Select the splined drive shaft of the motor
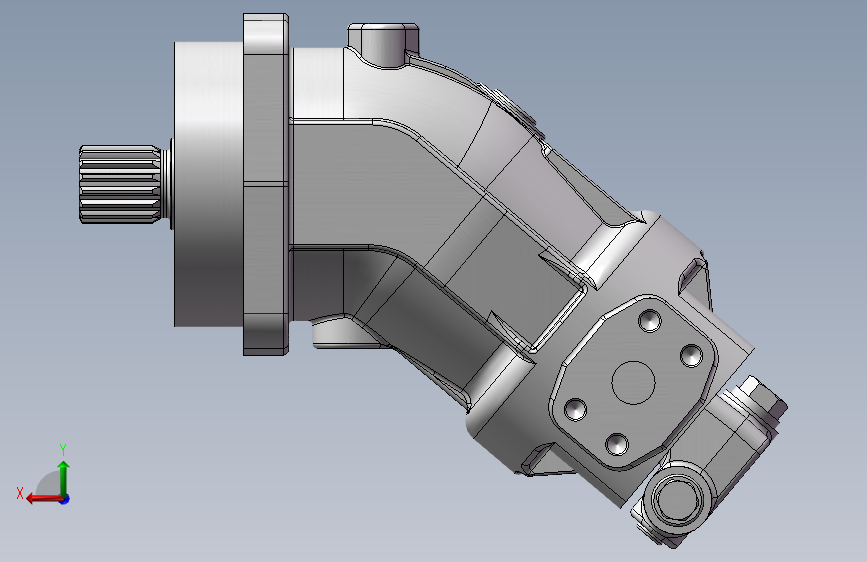Image resolution: width=867 pixels, height=562 pixels. pos(120,184)
